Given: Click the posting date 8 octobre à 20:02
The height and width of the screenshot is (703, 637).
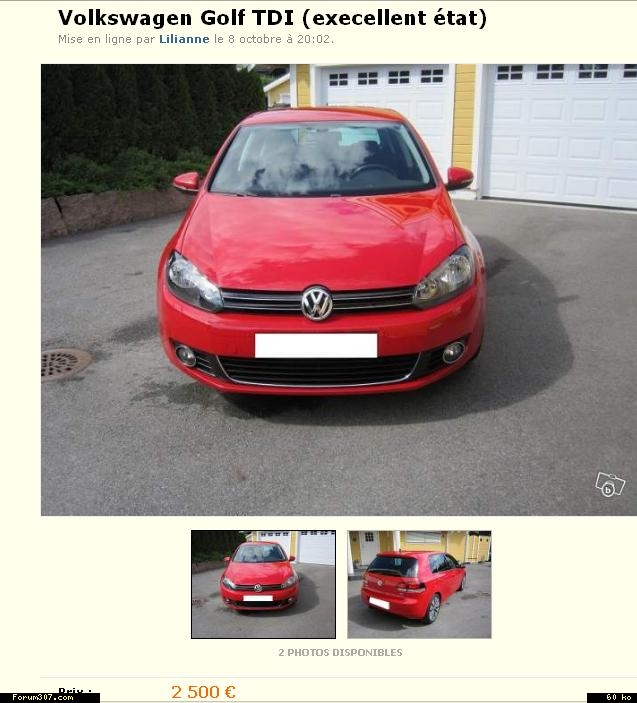Looking at the screenshot, I should click(x=279, y=39).
